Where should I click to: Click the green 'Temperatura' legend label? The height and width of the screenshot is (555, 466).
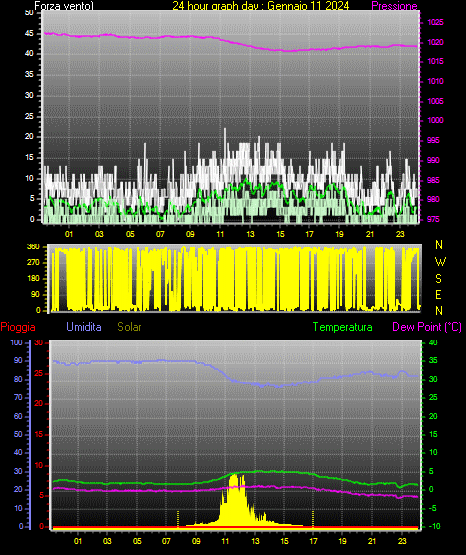(343, 327)
